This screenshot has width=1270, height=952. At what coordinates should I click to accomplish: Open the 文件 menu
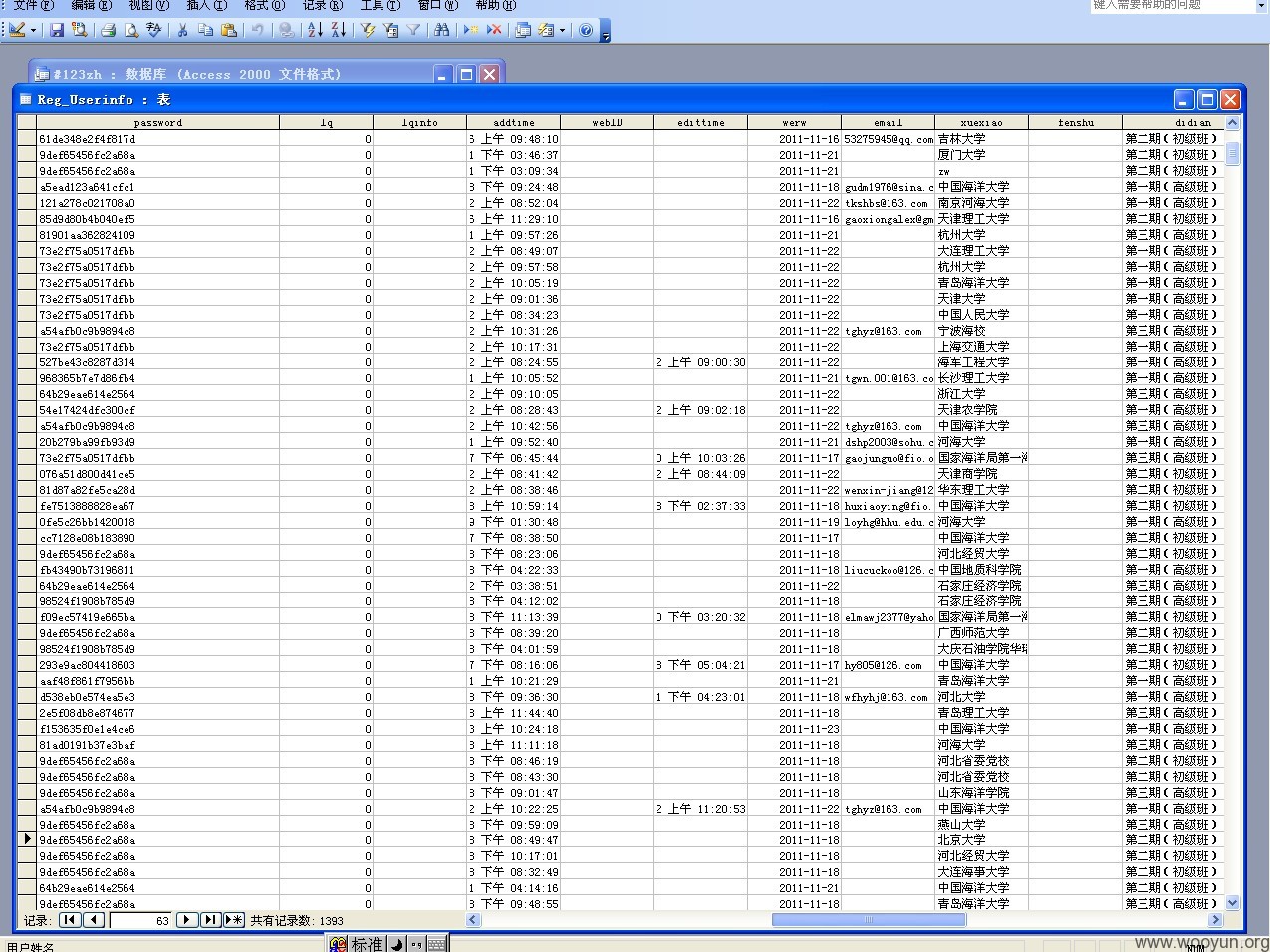coord(33,5)
